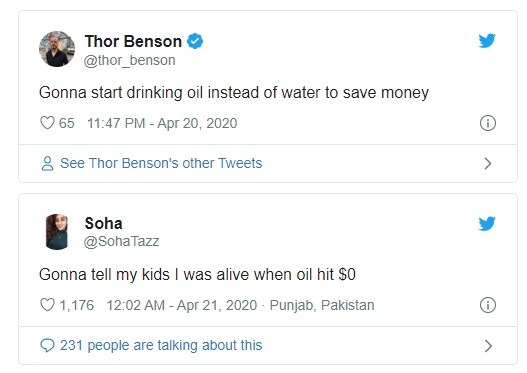Open Thor Benson's profile photo

tap(57, 49)
